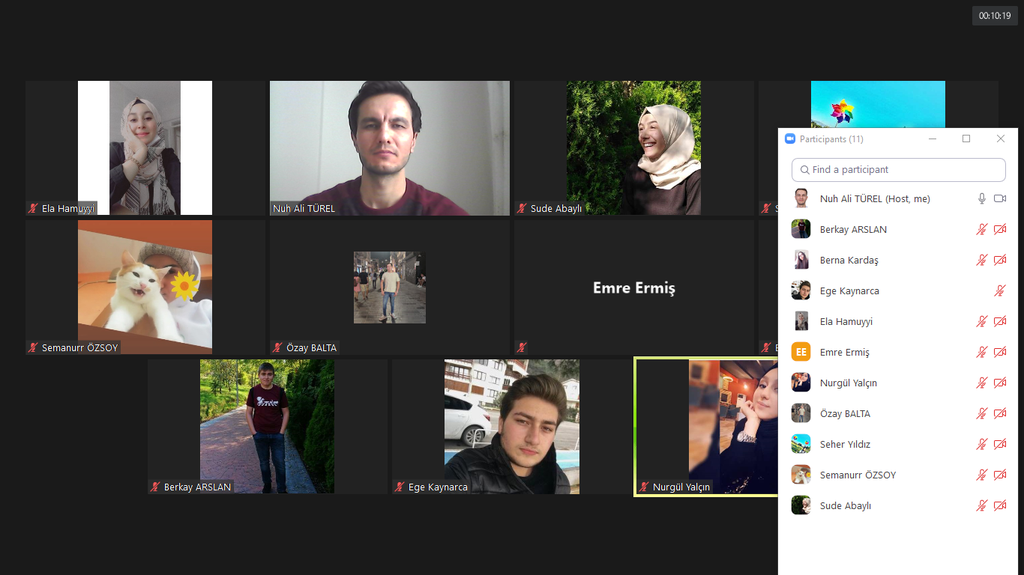Click the Emre Ermiş name tile
The height and width of the screenshot is (575, 1024).
[633, 287]
